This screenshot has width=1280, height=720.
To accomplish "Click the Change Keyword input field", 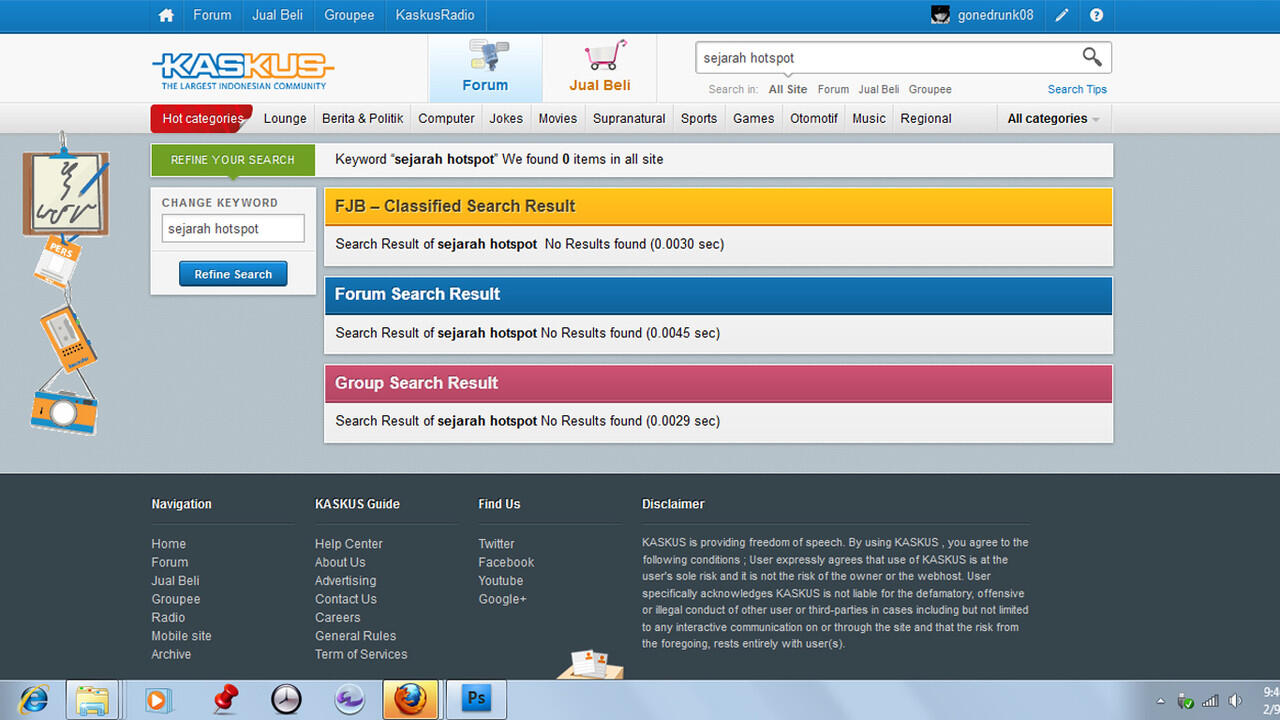I will coord(233,229).
